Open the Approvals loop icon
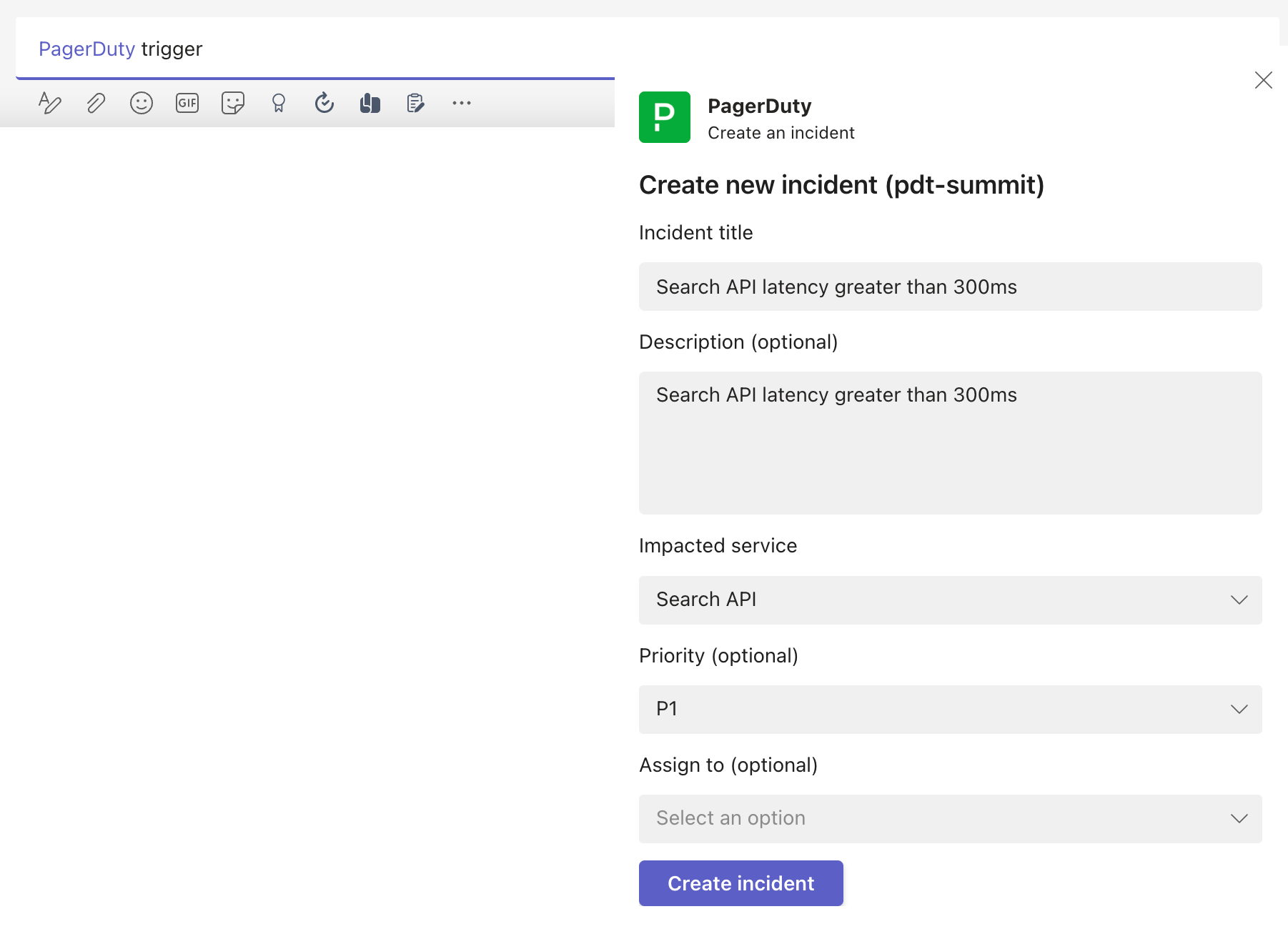Screen dimensions: 1288x929 point(325,103)
